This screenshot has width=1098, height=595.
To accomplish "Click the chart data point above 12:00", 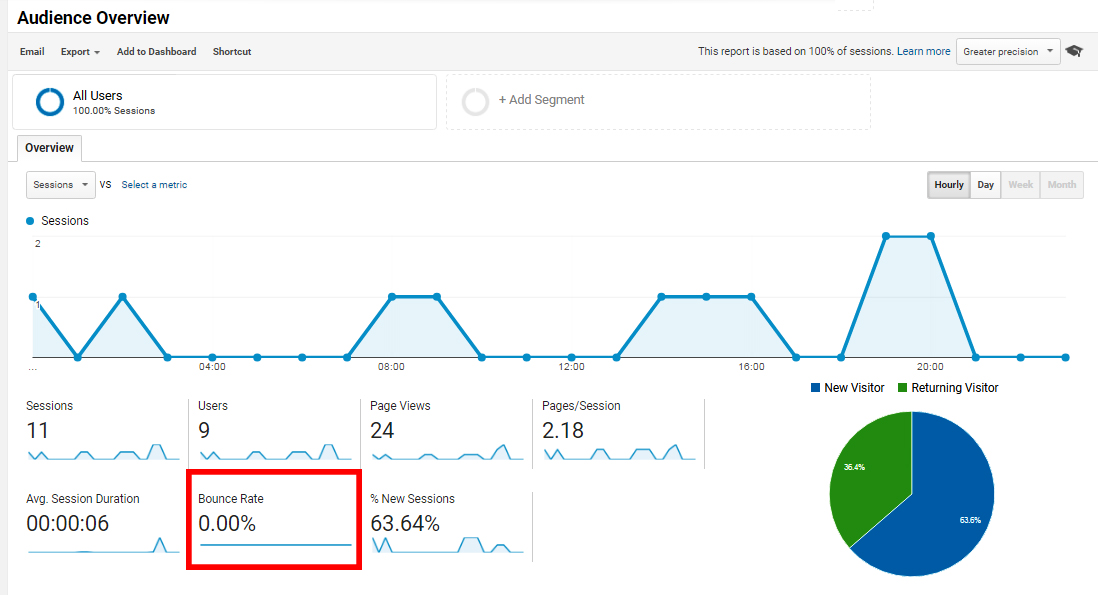I will click(572, 357).
